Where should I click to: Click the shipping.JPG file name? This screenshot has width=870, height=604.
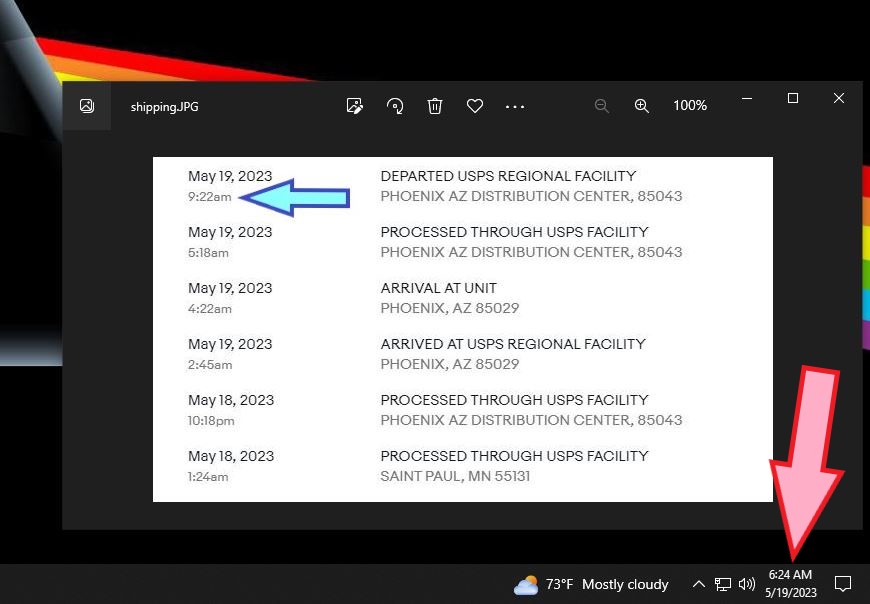pos(164,106)
